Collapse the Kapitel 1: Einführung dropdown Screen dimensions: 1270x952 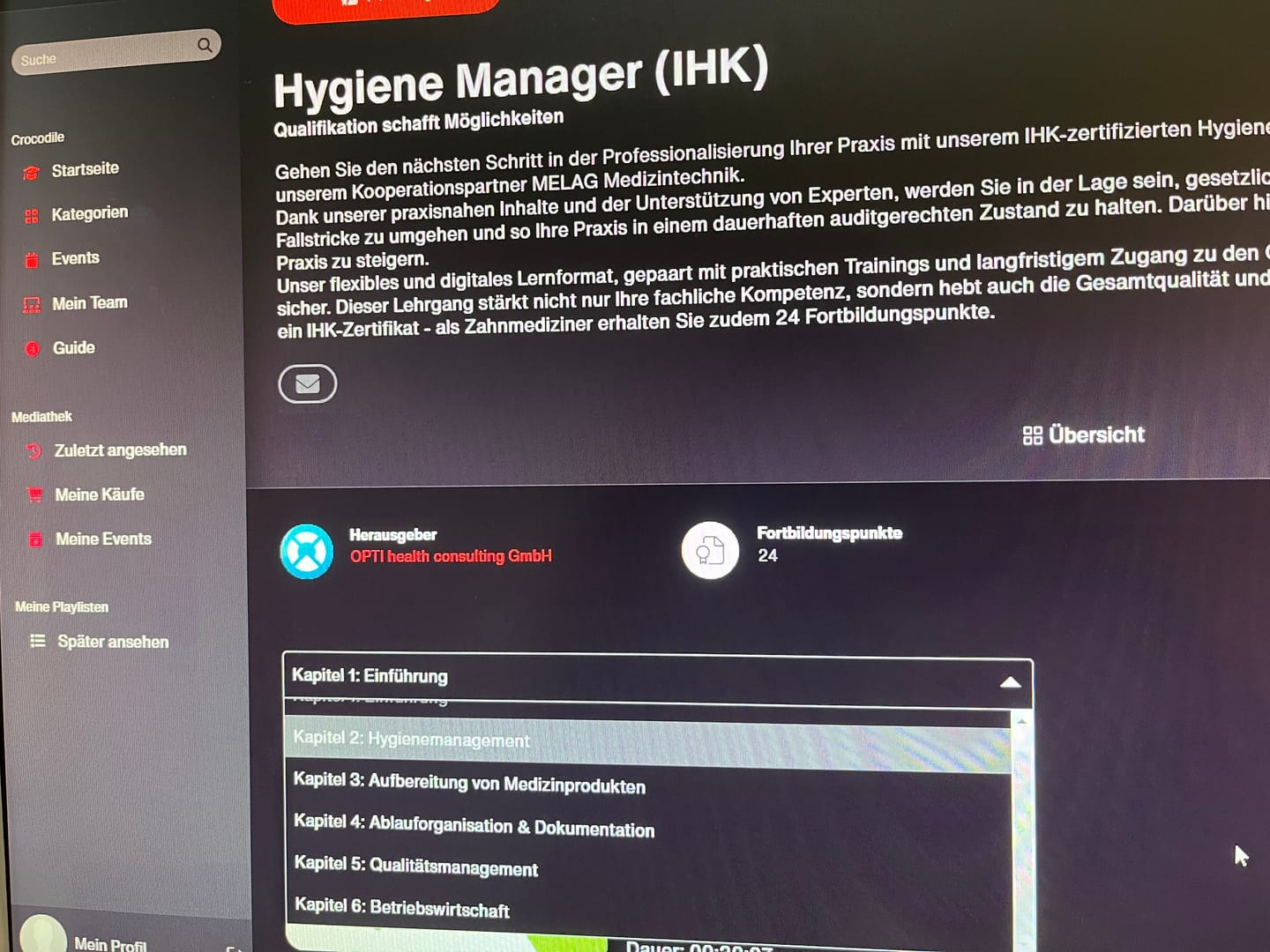[x=657, y=678]
